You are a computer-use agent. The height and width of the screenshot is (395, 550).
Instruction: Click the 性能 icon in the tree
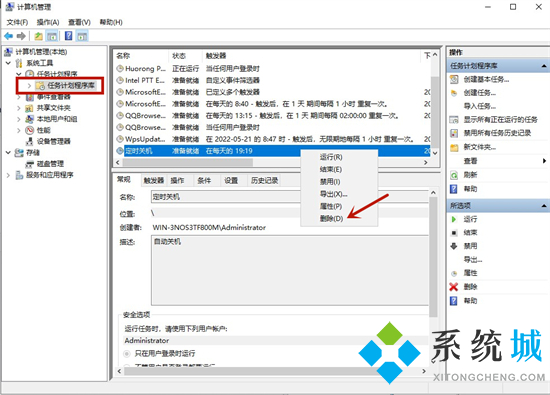(29, 130)
